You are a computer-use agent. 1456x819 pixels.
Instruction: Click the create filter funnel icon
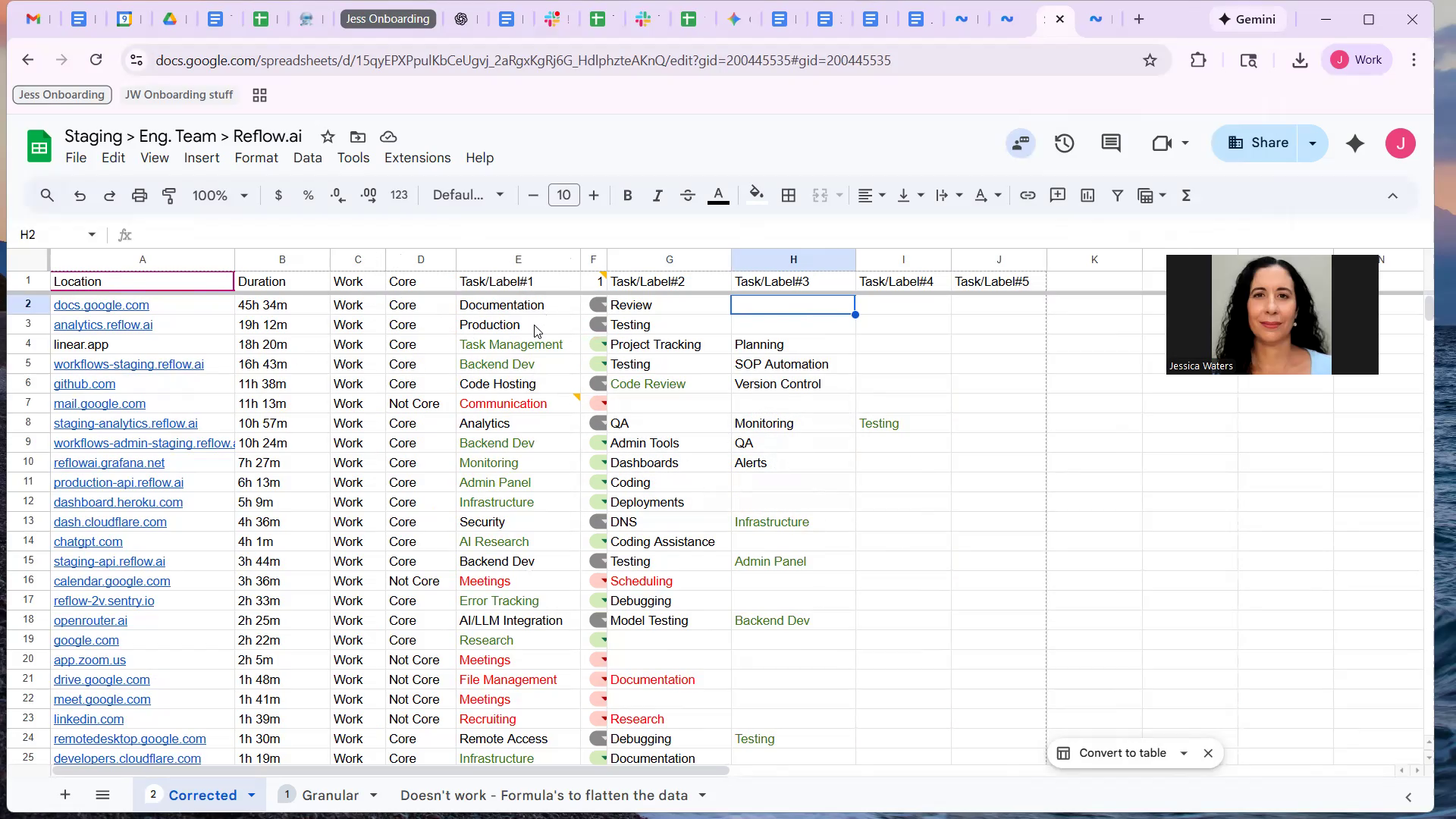pos(1117,196)
